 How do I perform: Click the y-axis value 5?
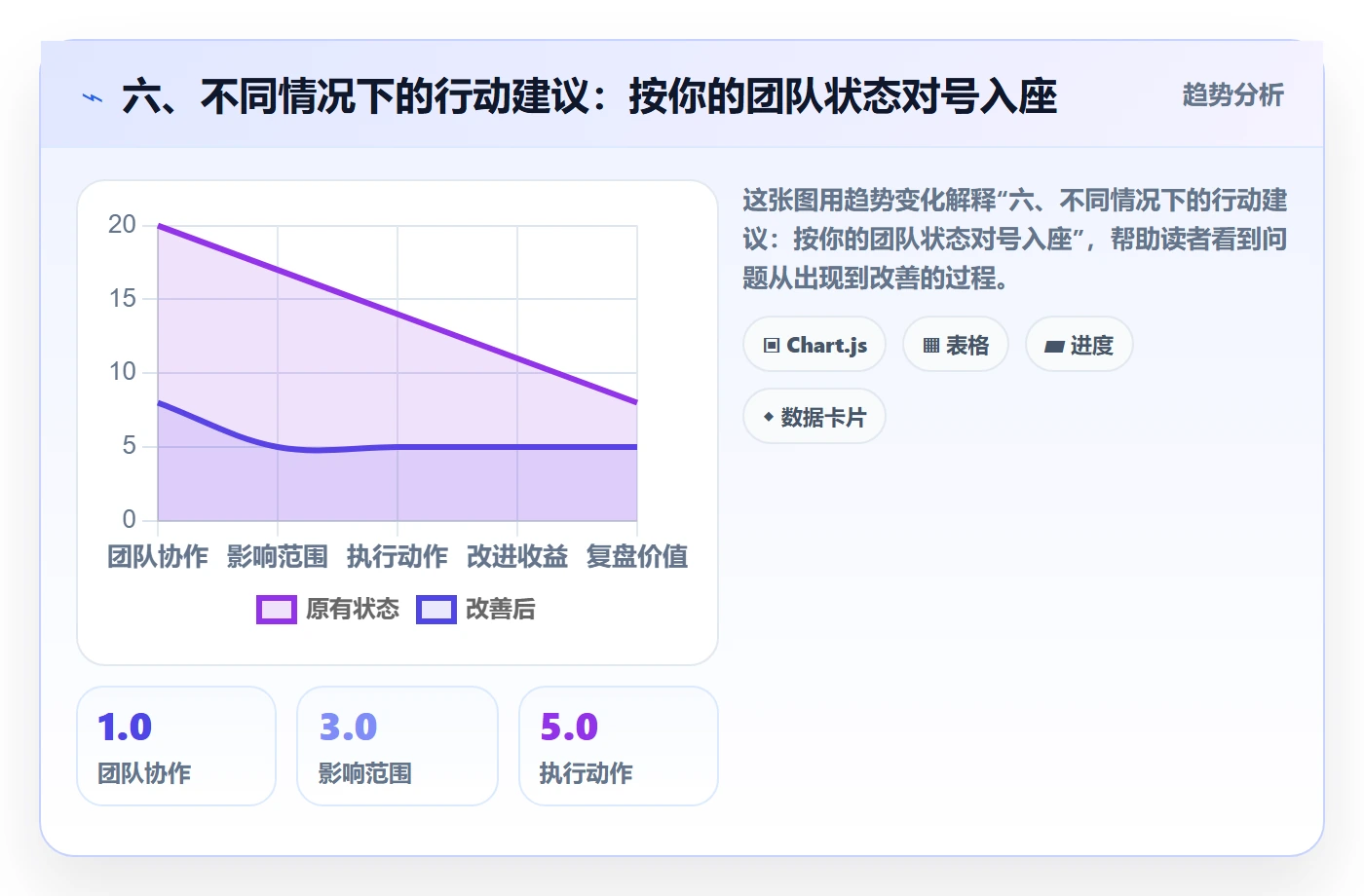129,446
